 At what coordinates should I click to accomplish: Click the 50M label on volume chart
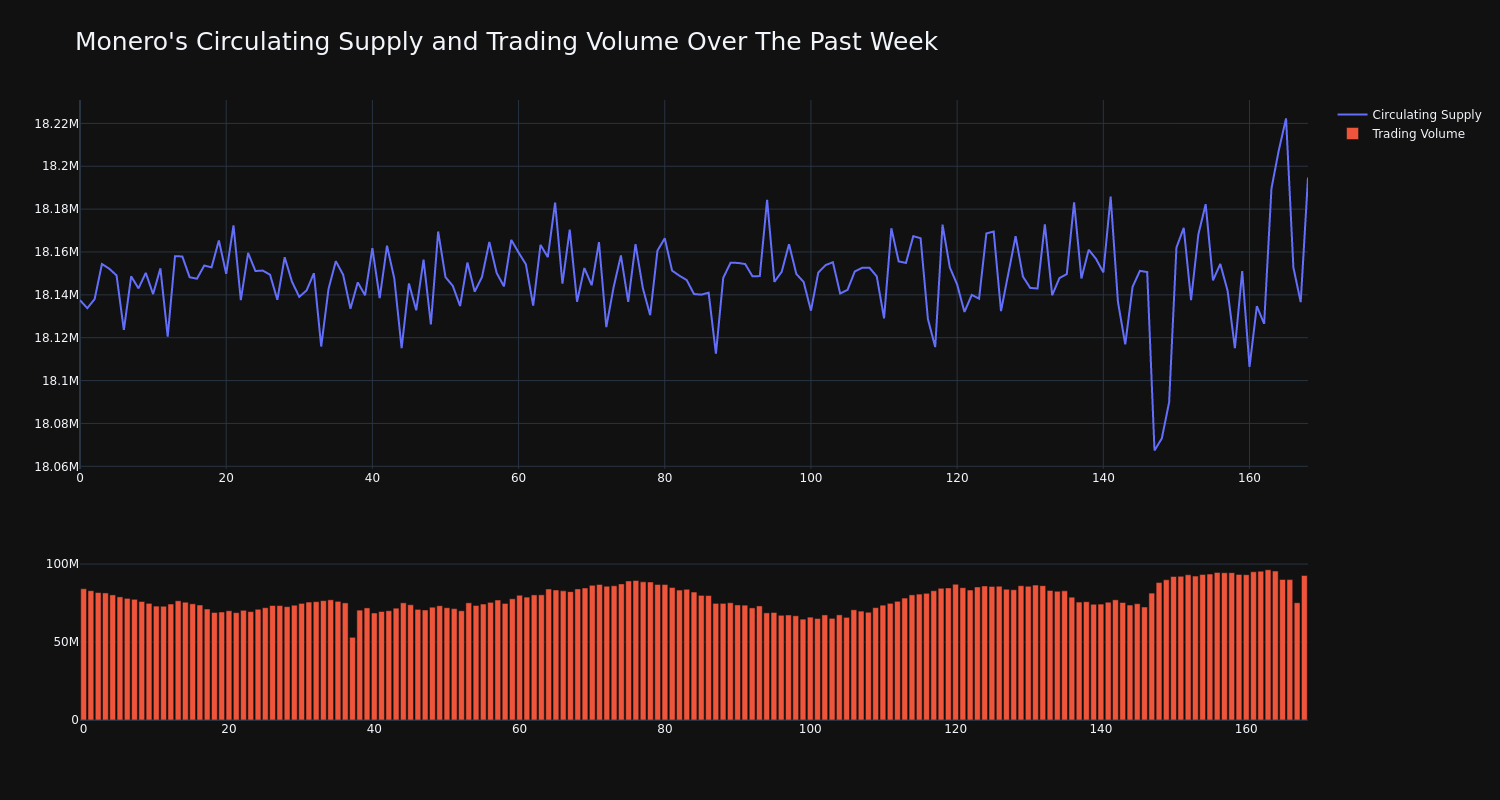66,642
